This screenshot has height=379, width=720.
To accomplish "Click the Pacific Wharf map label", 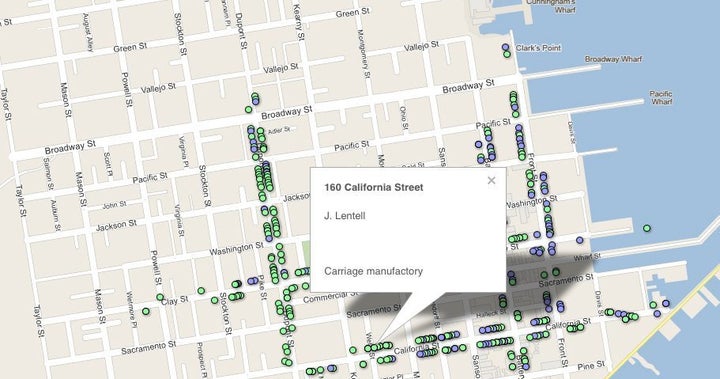I will (661, 97).
